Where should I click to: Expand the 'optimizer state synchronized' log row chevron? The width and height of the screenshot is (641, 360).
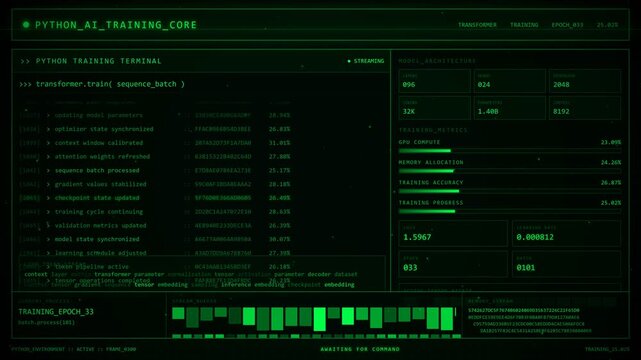pos(48,129)
